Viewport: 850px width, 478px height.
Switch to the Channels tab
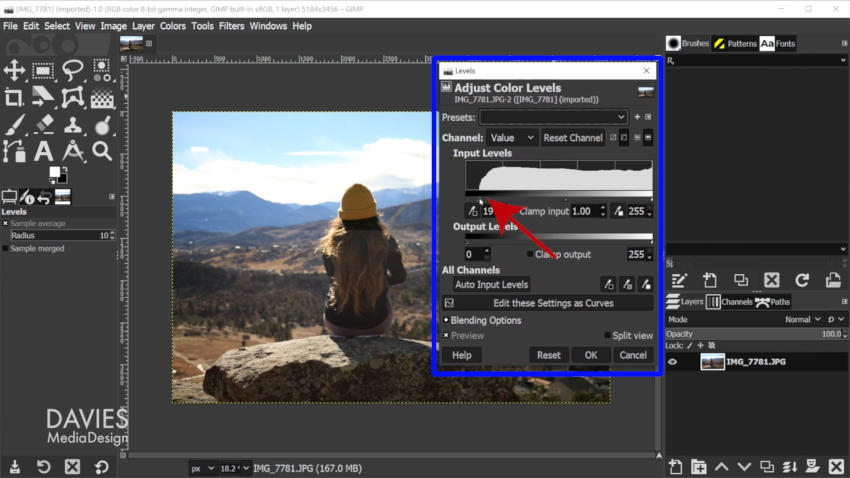(x=730, y=302)
